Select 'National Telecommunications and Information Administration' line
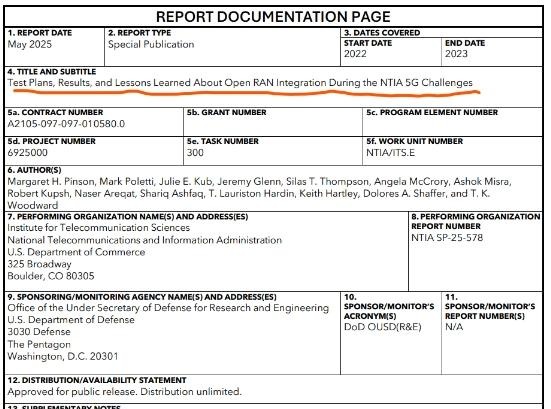This screenshot has width=551, height=409. tap(144, 240)
